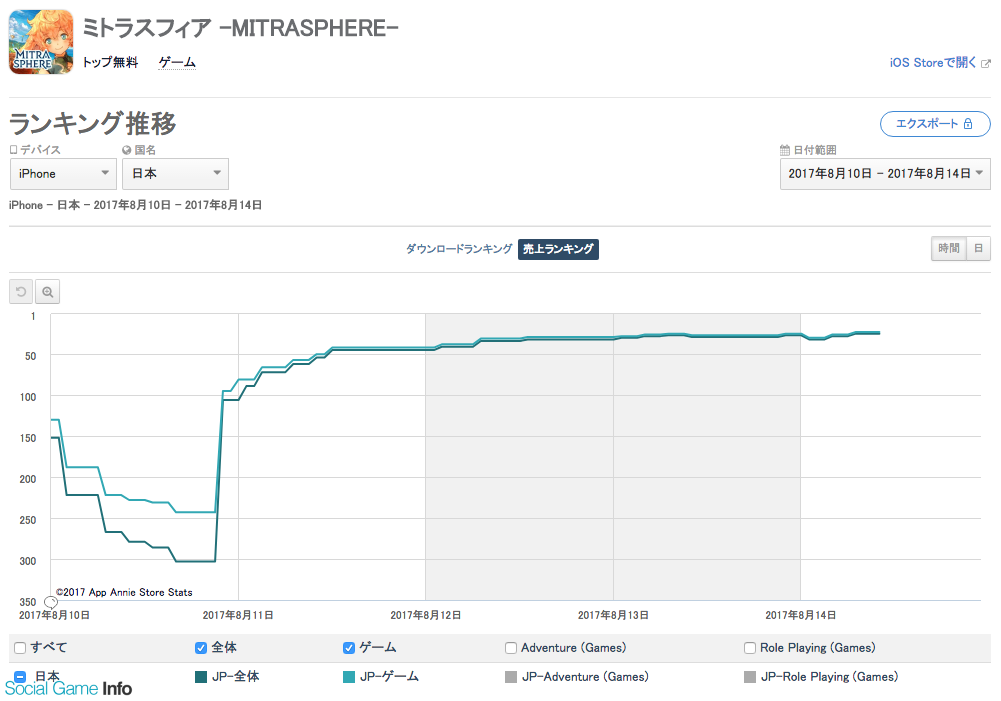
Task: Uncheck the 全体 checkbox
Action: (200, 648)
